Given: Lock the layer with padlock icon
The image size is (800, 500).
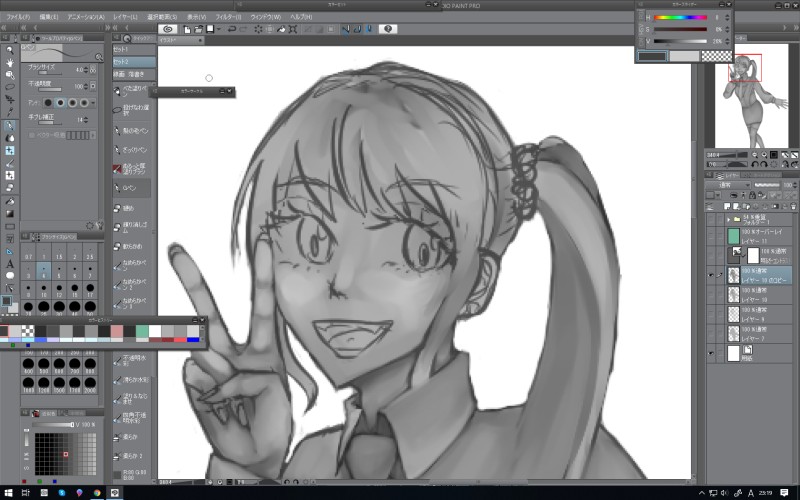Looking at the screenshot, I should pyautogui.click(x=752, y=195).
